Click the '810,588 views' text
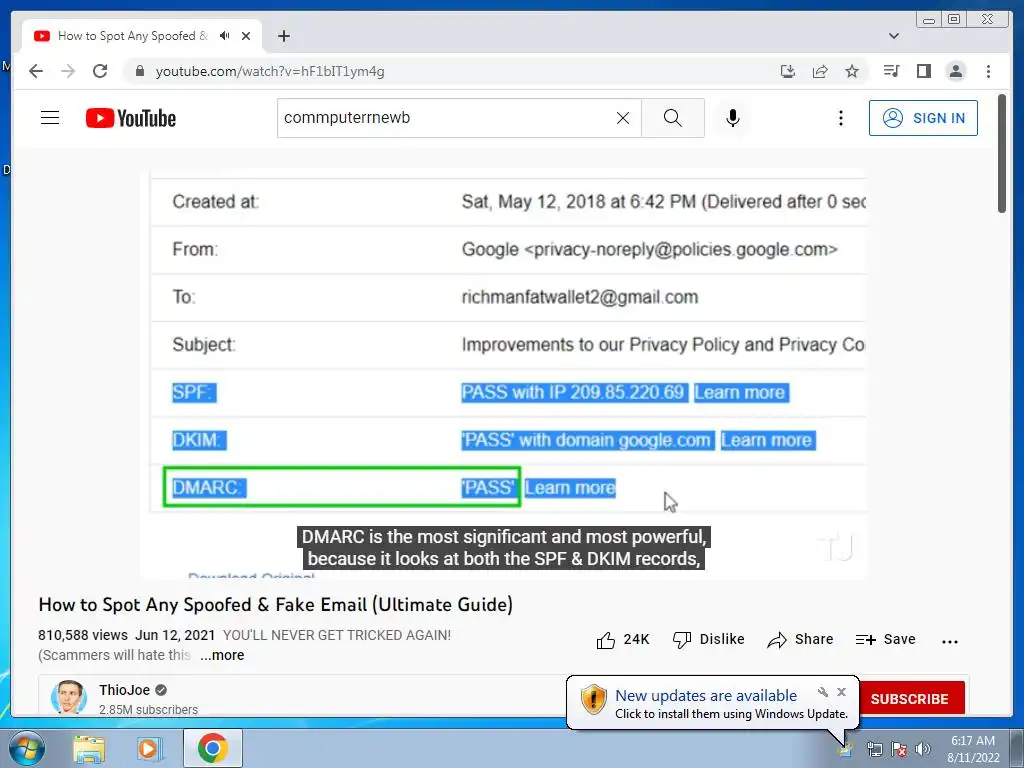 pyautogui.click(x=83, y=635)
